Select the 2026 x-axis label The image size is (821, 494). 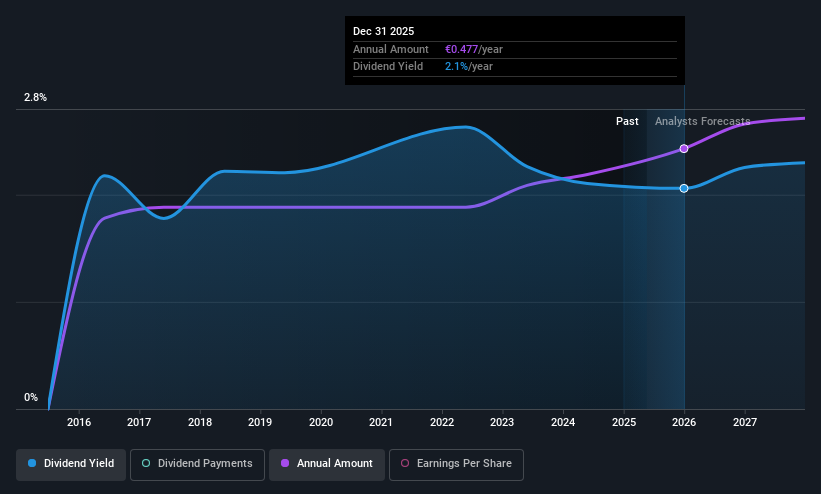pos(684,422)
